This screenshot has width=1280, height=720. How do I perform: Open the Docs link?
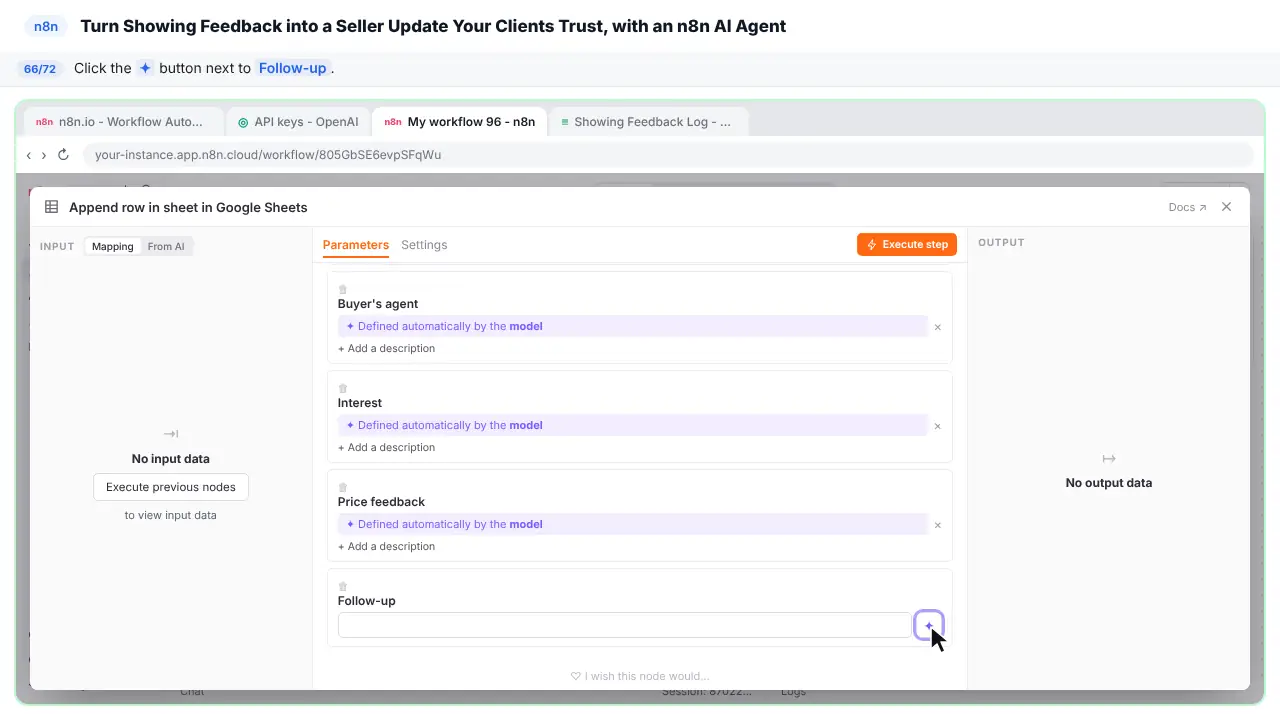click(1187, 207)
